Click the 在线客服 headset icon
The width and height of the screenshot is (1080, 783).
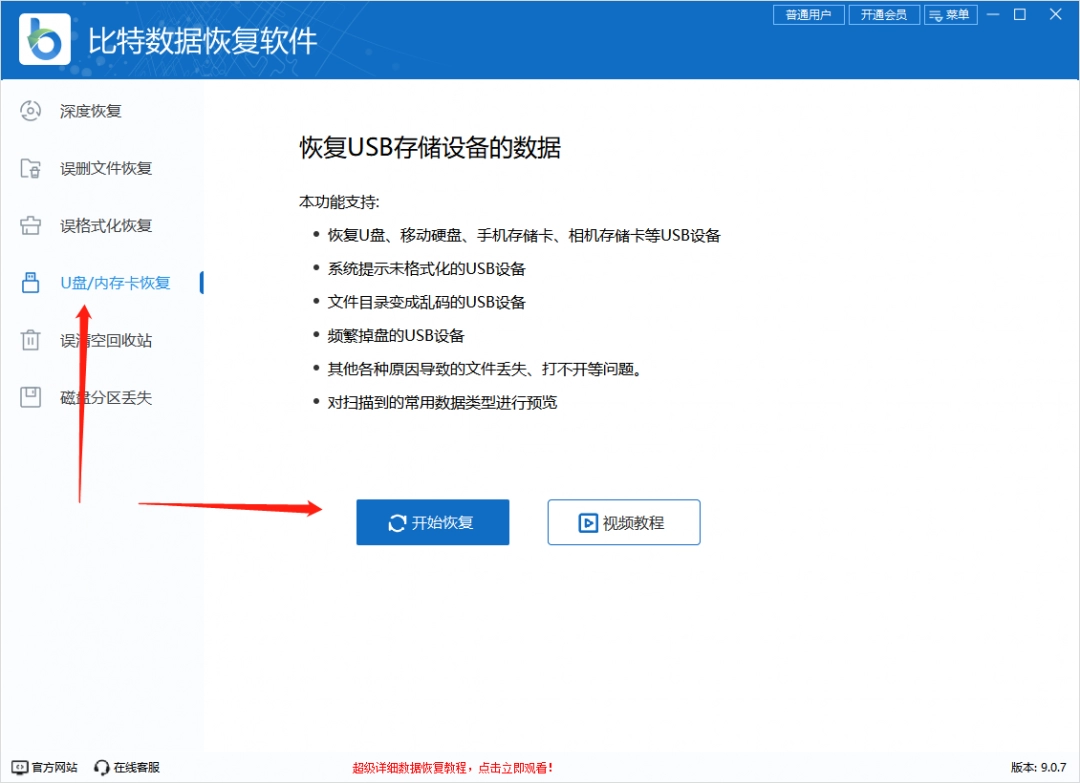coord(101,767)
